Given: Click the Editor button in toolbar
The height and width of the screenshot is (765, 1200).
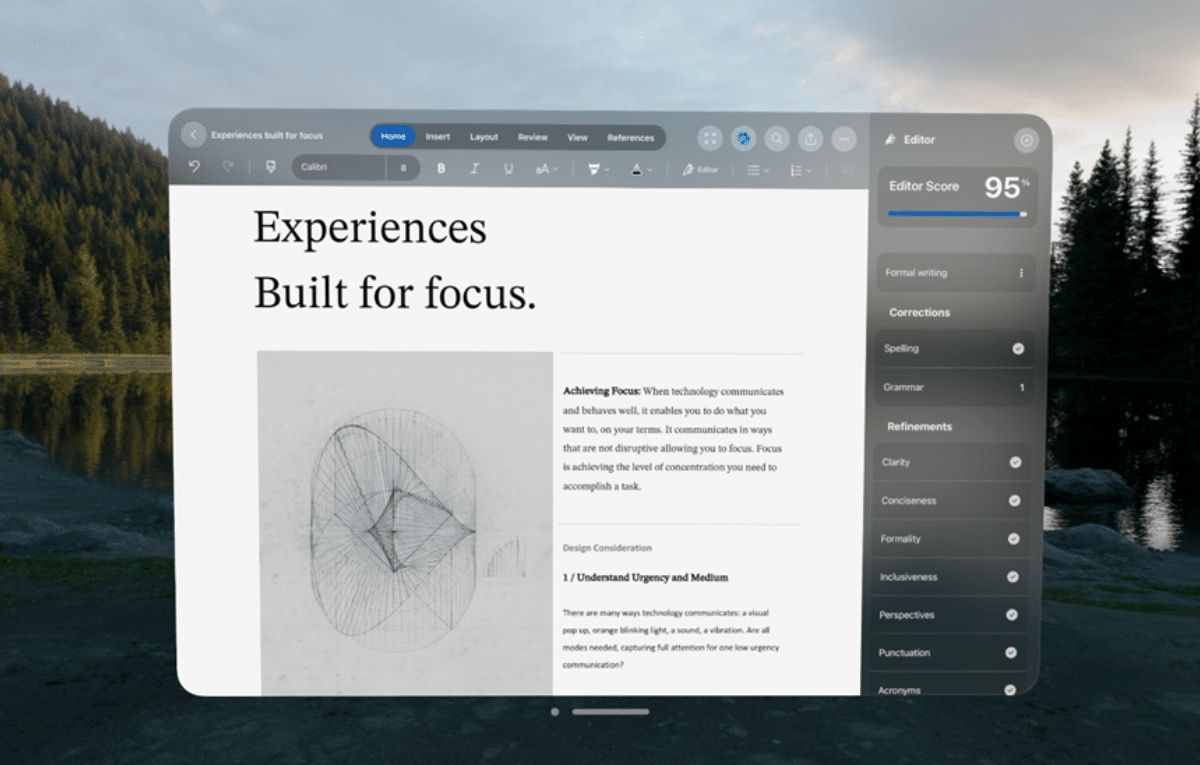Looking at the screenshot, I should [701, 170].
